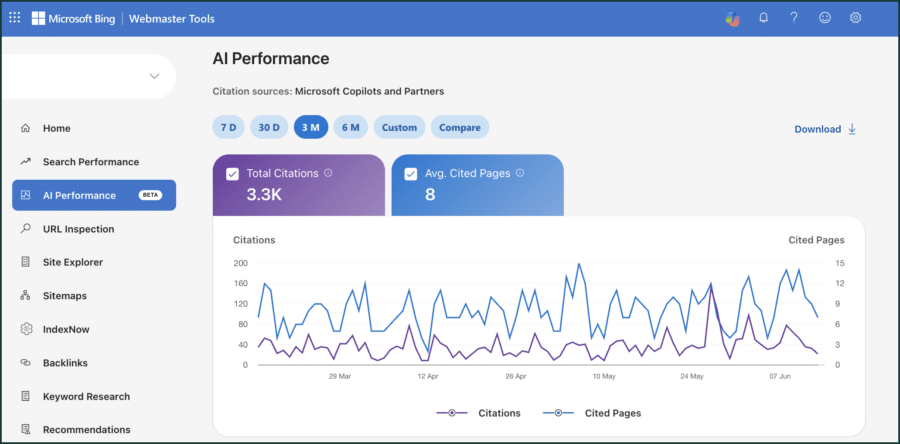Select the 30 D time range
900x444 pixels.
pyautogui.click(x=269, y=127)
